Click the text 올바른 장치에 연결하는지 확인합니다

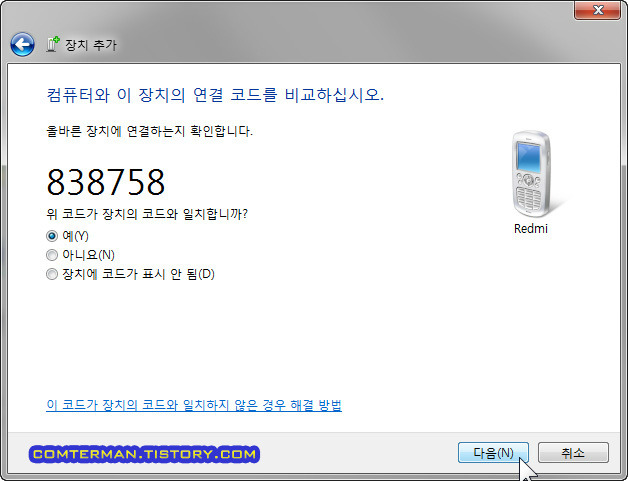point(149,131)
